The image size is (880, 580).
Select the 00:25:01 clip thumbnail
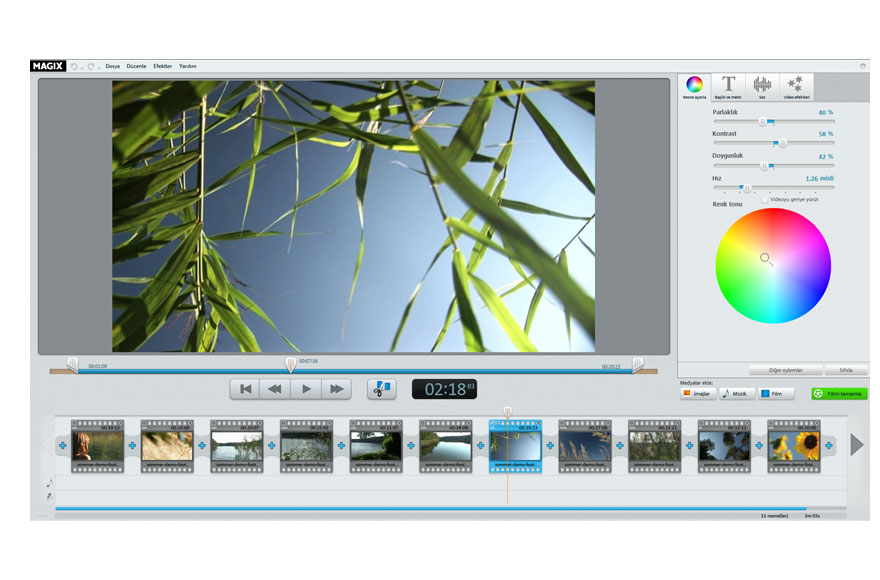306,446
